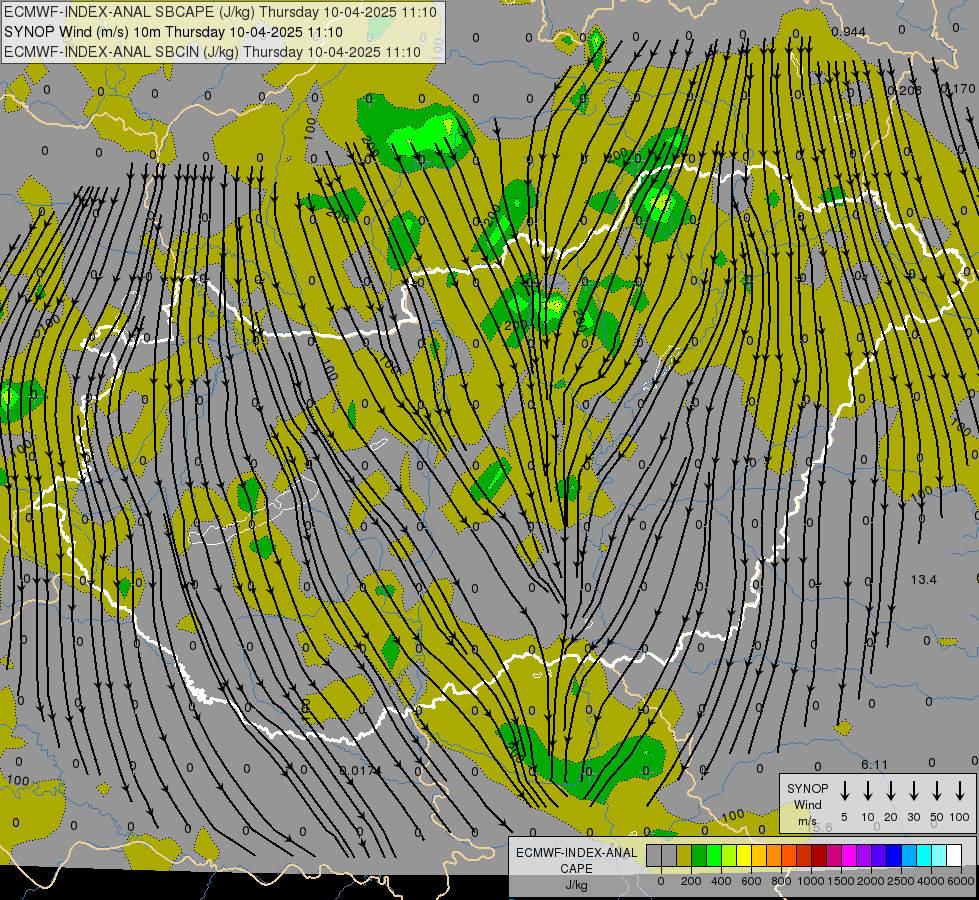Select the dark green CAPE legend swatch
979x900 pixels.
pyautogui.click(x=699, y=855)
